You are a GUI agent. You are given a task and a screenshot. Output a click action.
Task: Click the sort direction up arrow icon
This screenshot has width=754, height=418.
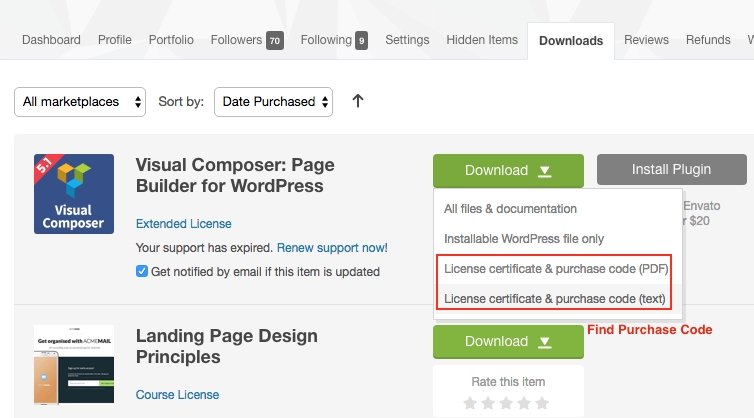[x=358, y=101]
